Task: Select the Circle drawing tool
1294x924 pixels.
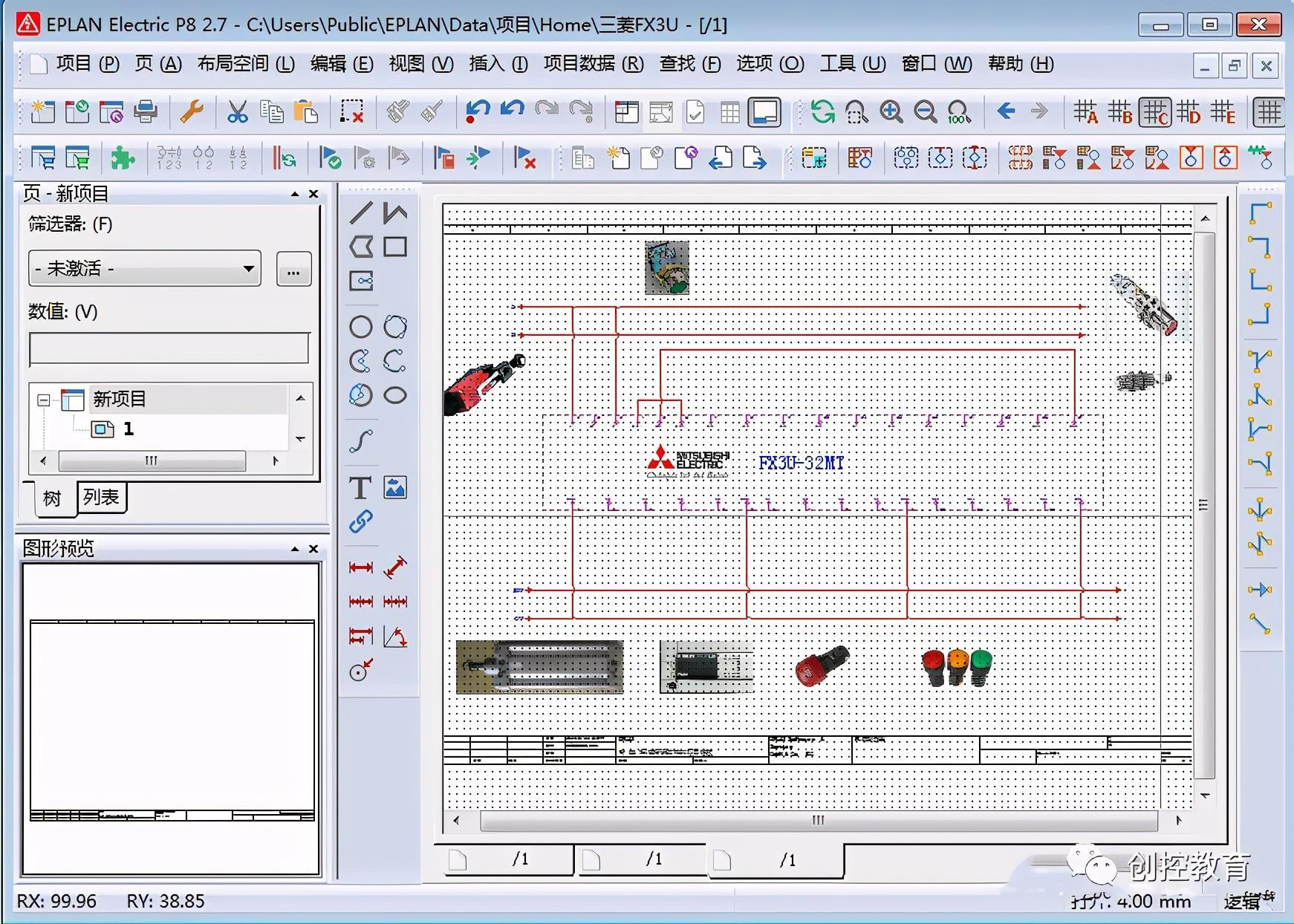Action: point(361,327)
